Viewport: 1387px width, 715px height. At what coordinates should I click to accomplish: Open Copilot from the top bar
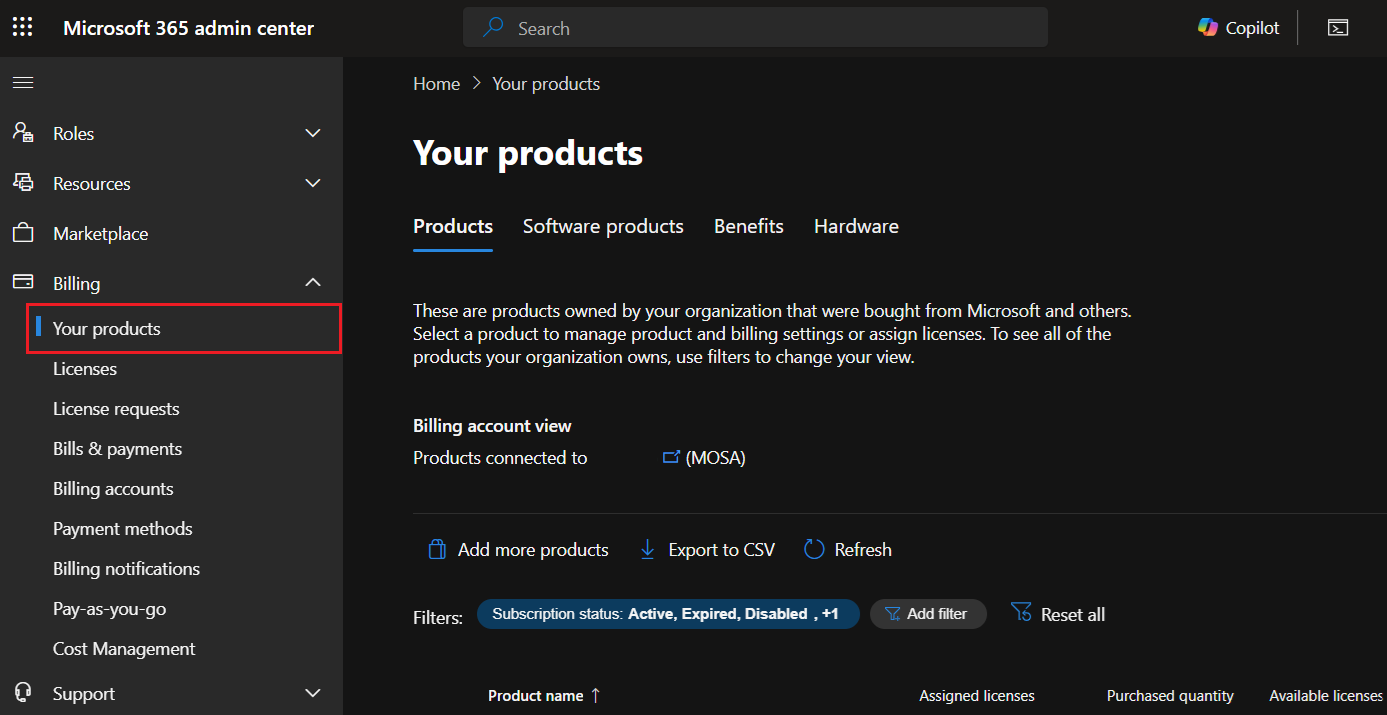click(x=1239, y=28)
